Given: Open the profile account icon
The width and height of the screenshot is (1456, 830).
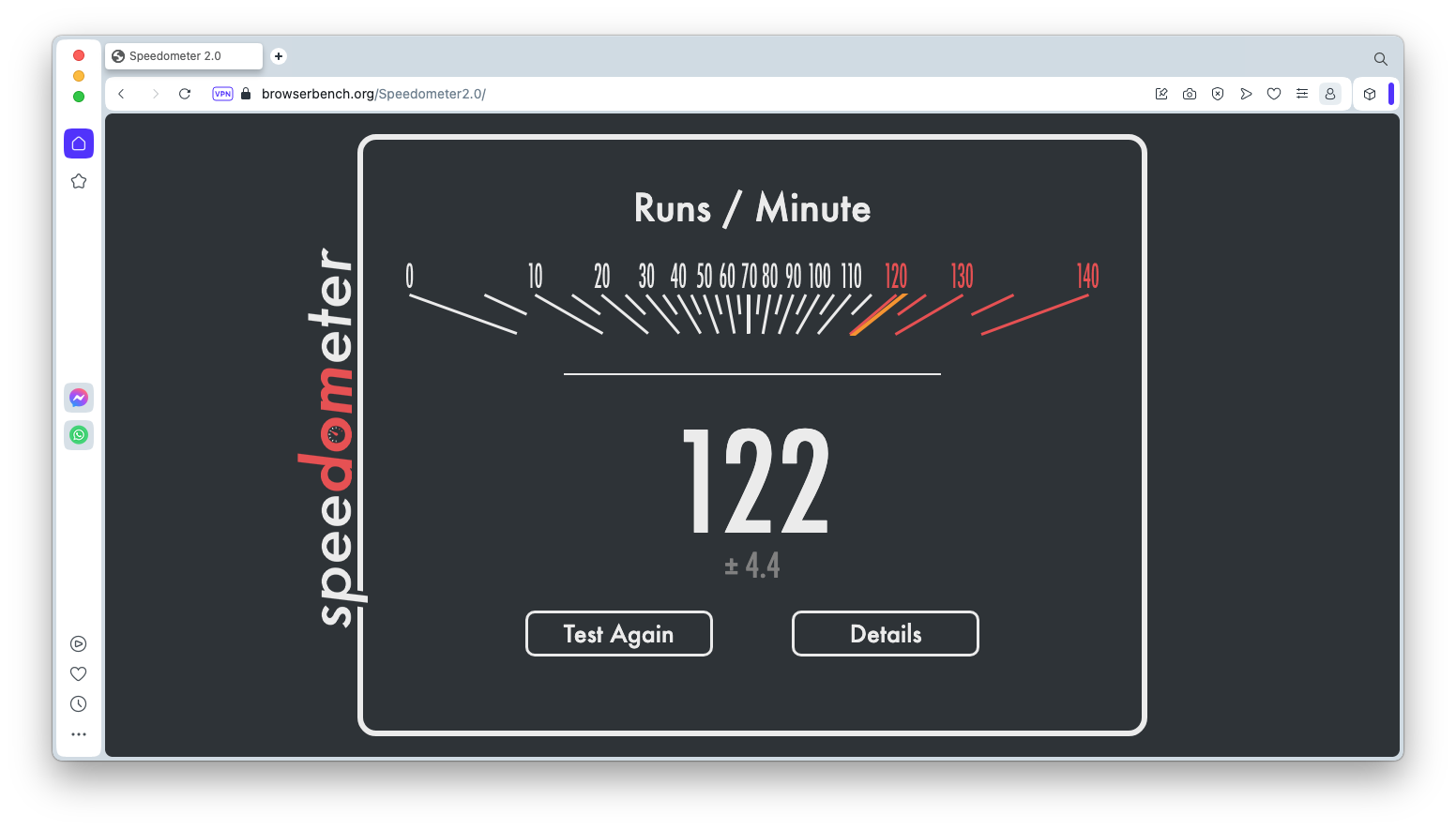Looking at the screenshot, I should click(x=1330, y=94).
